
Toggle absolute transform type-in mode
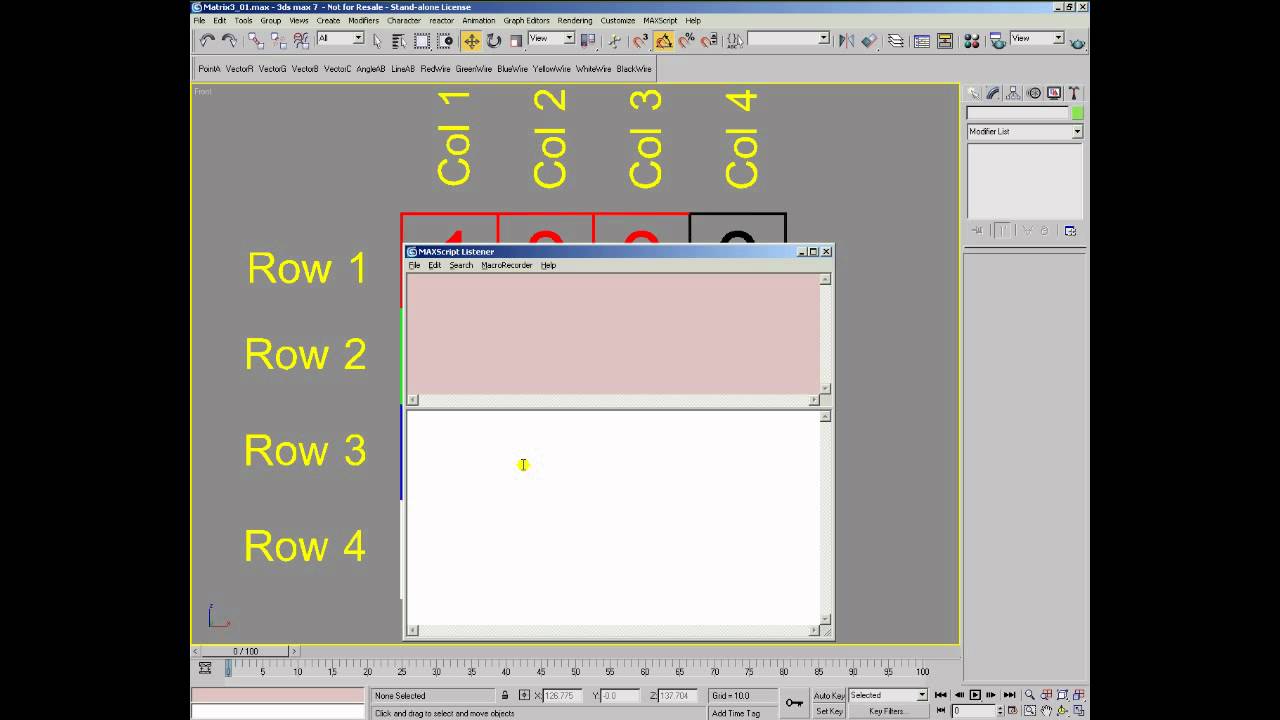click(524, 695)
